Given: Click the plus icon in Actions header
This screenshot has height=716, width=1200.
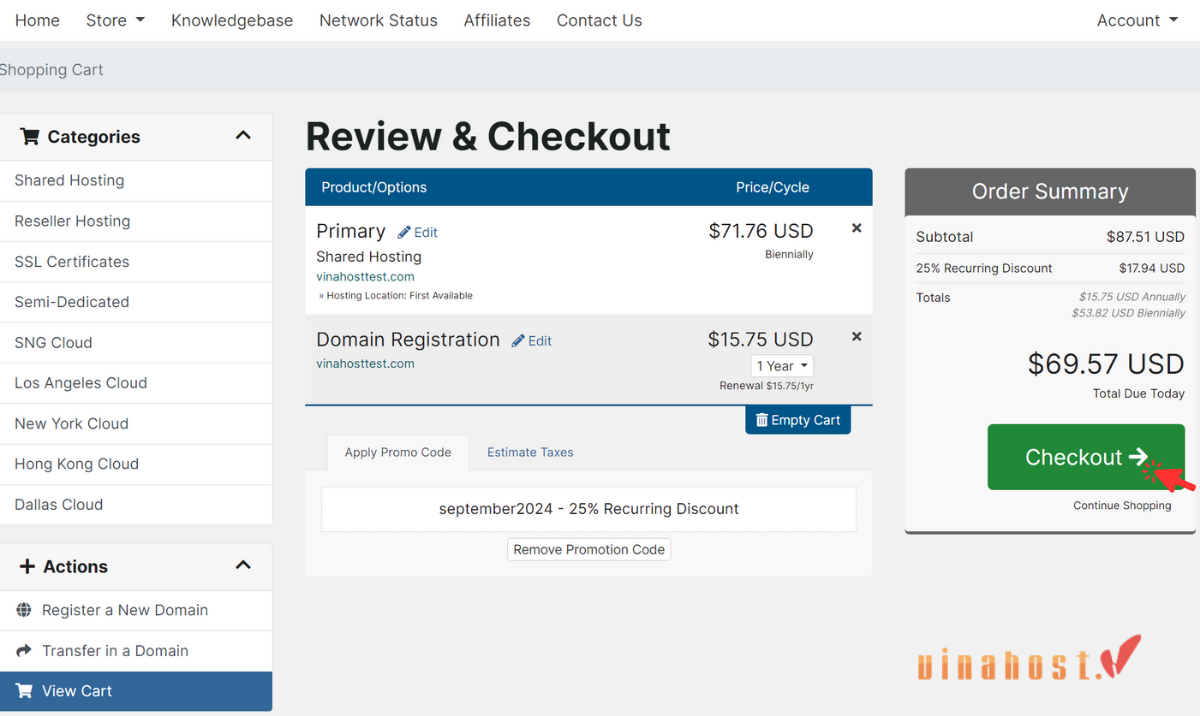Looking at the screenshot, I should (27, 567).
